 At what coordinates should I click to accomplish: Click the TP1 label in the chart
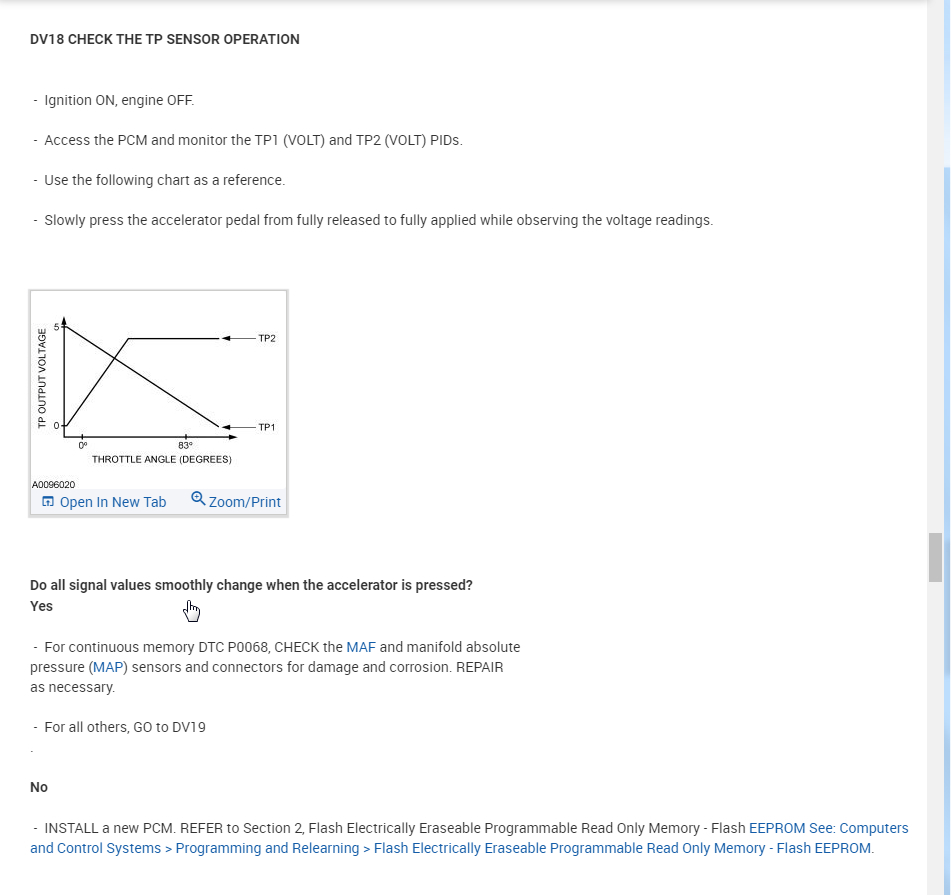pos(267,427)
